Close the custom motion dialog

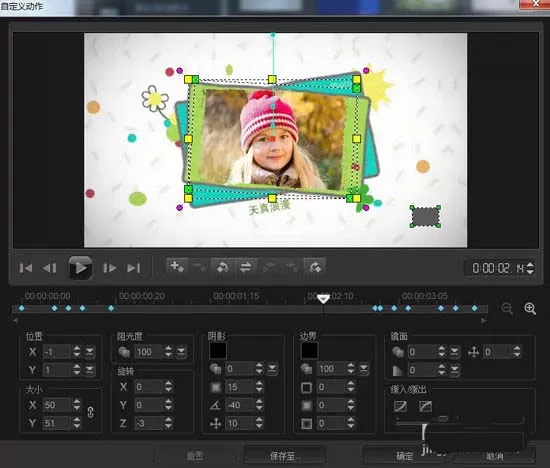pos(535,4)
